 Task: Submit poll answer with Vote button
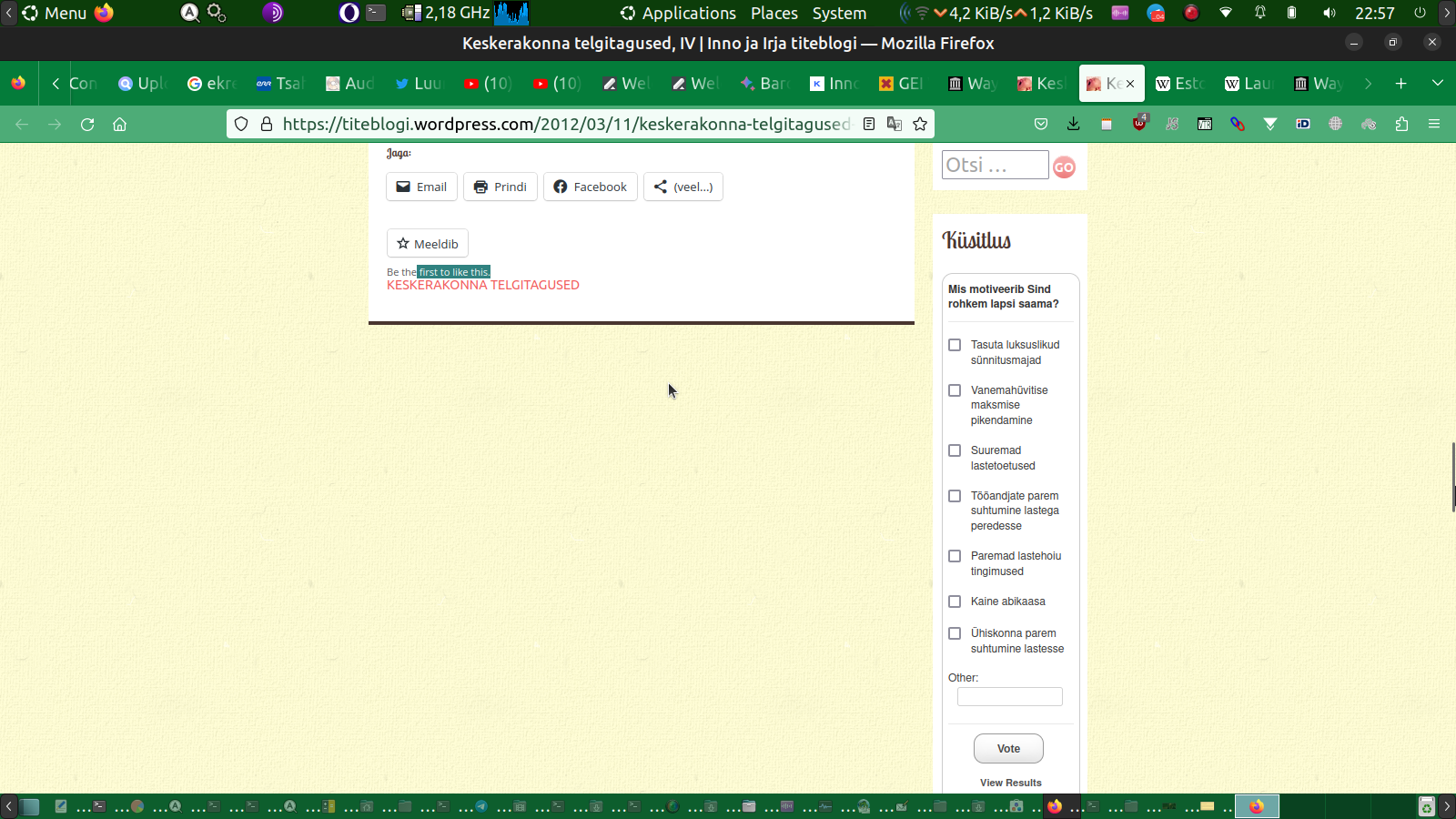click(x=1008, y=749)
